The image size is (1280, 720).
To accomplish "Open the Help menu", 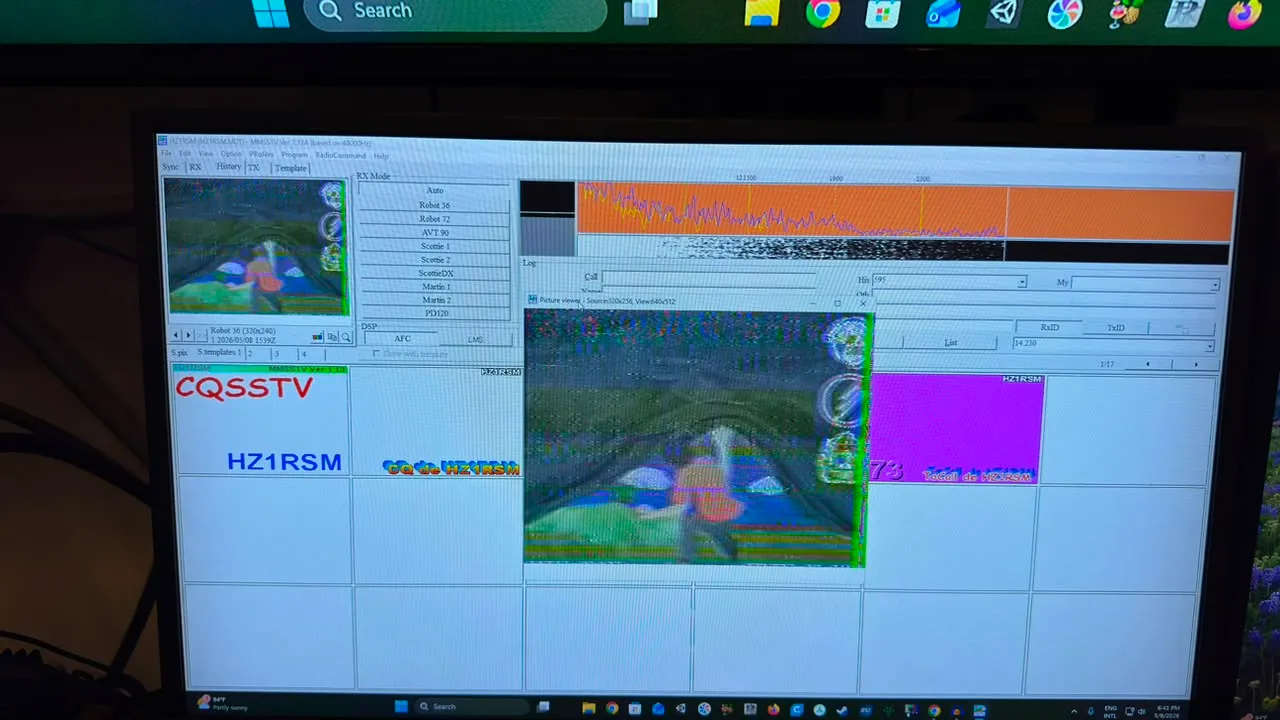I will point(381,156).
